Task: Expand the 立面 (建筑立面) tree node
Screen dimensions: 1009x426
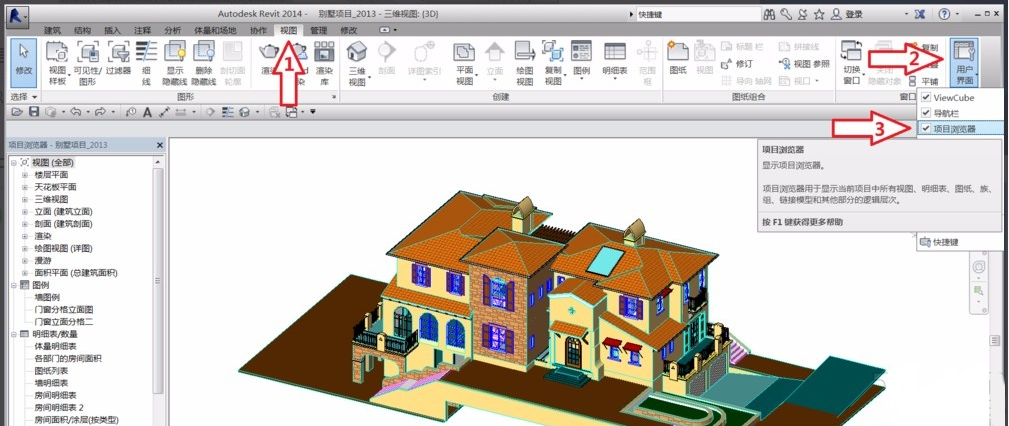Action: (x=25, y=212)
